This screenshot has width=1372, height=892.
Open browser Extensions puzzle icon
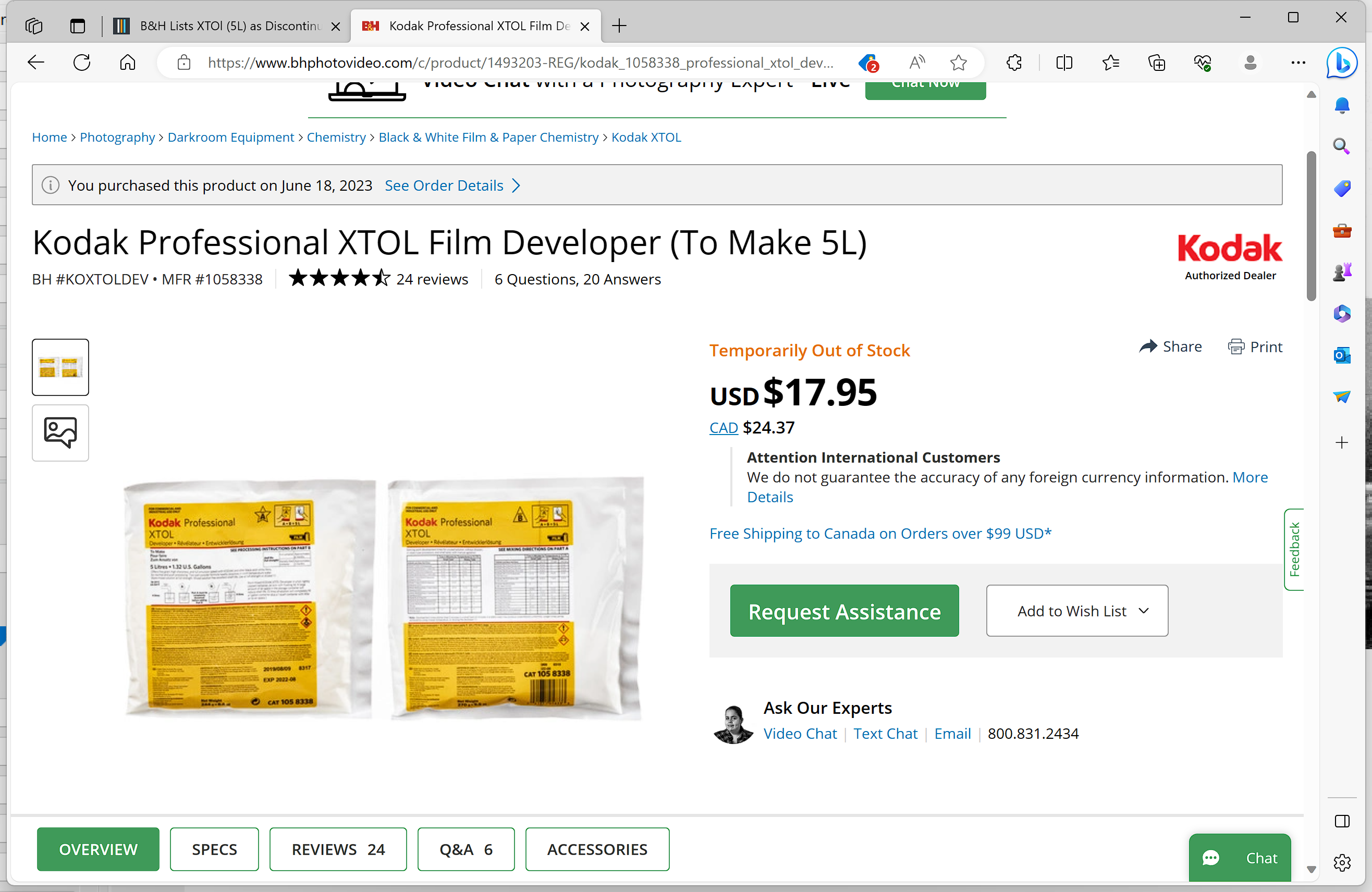pos(1014,62)
